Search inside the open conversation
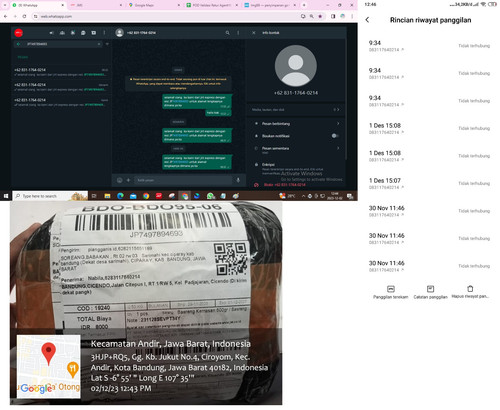The height and width of the screenshot is (410, 500). [228, 33]
